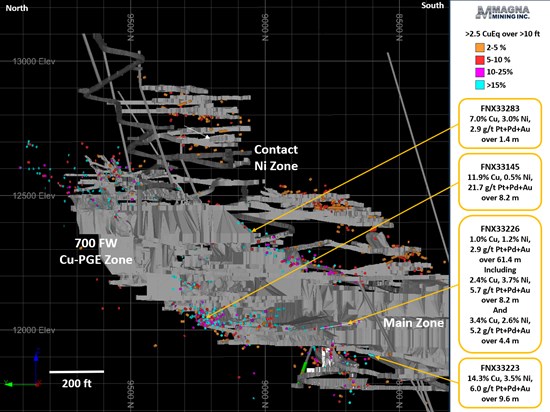Click the XYZ axis orientation gizmo
The image size is (550, 412).
coord(23,368)
